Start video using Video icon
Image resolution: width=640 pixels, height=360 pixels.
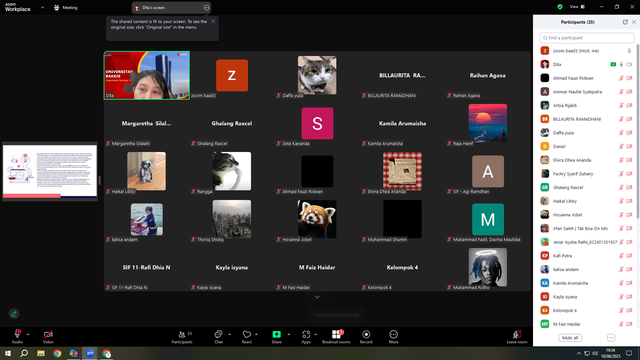pos(48,334)
